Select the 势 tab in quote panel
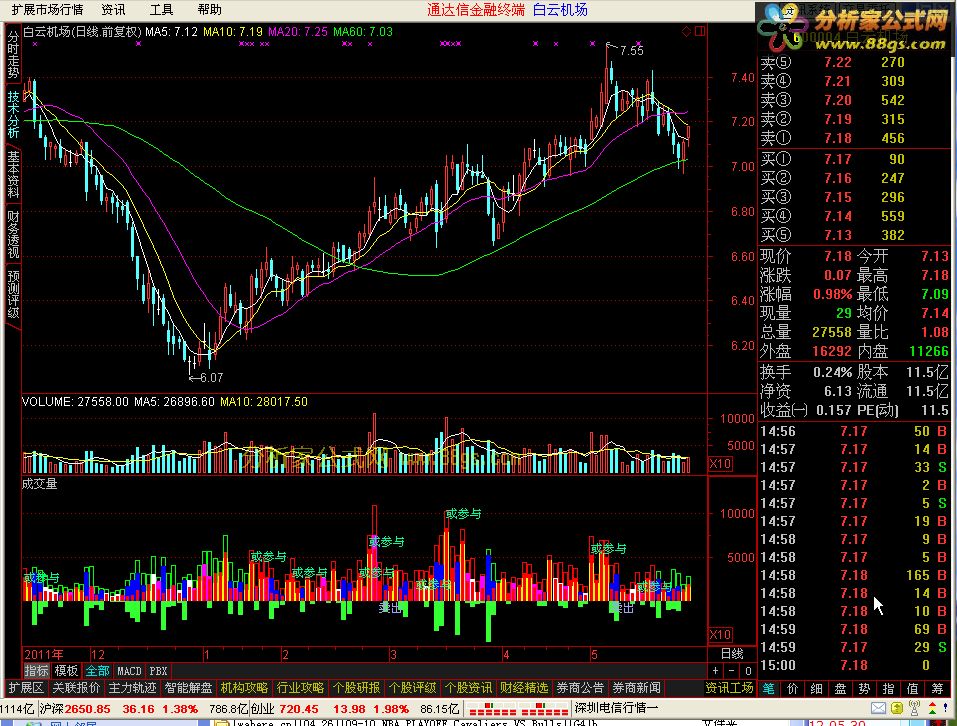Viewport: 957px width, 726px height. pos(864,688)
